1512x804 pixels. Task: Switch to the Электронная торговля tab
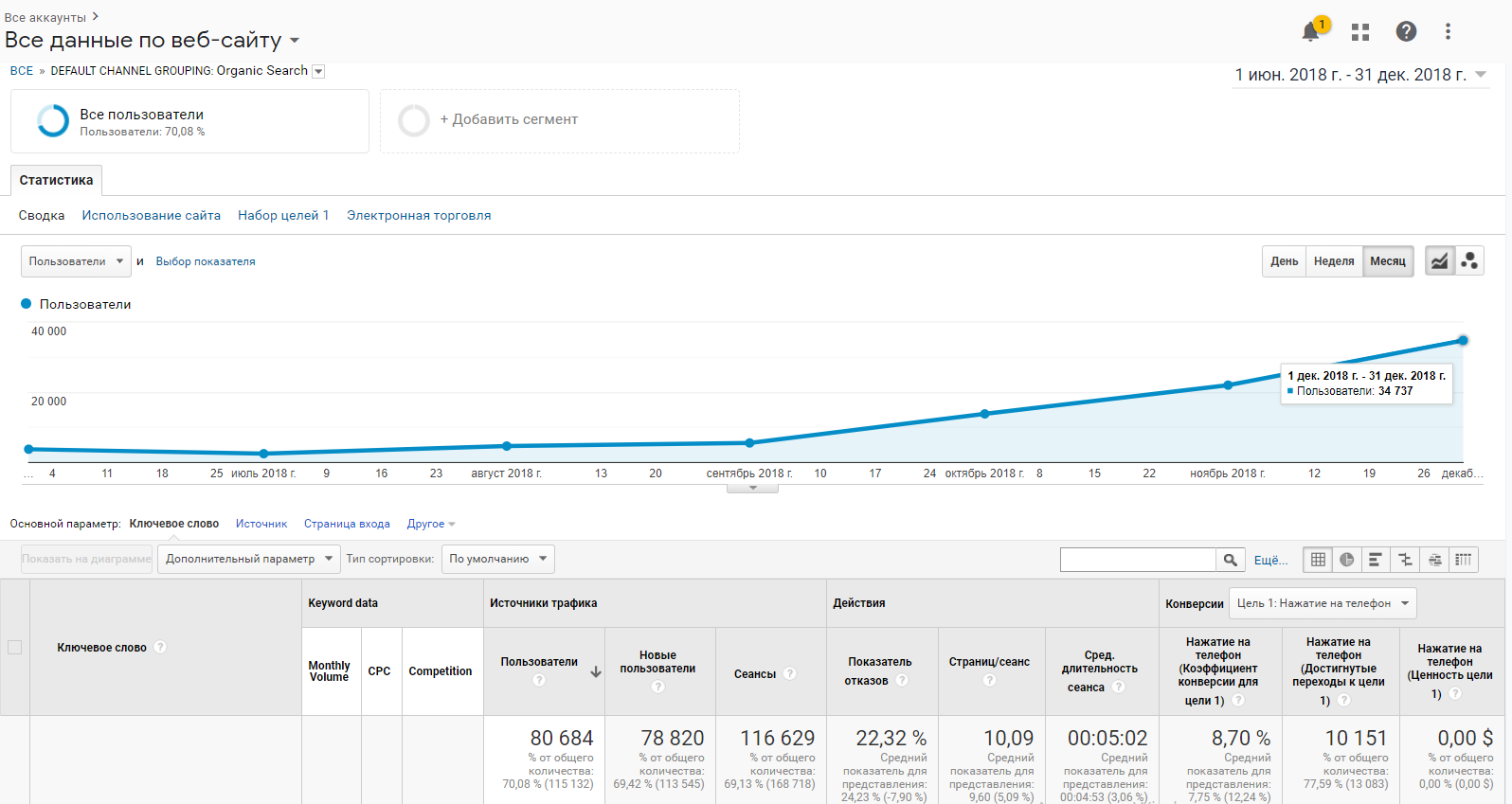(x=419, y=216)
